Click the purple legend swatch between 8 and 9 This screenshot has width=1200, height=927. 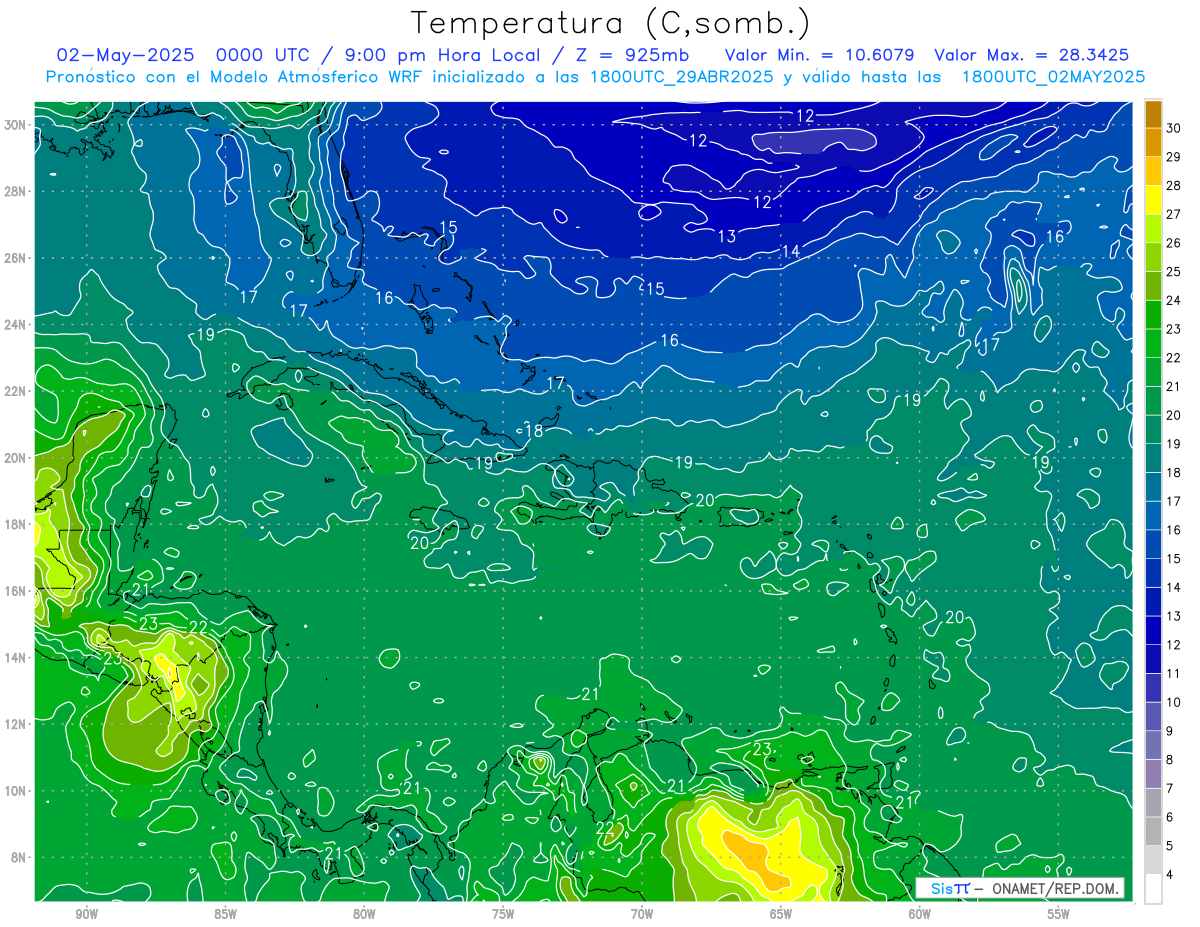click(1153, 745)
